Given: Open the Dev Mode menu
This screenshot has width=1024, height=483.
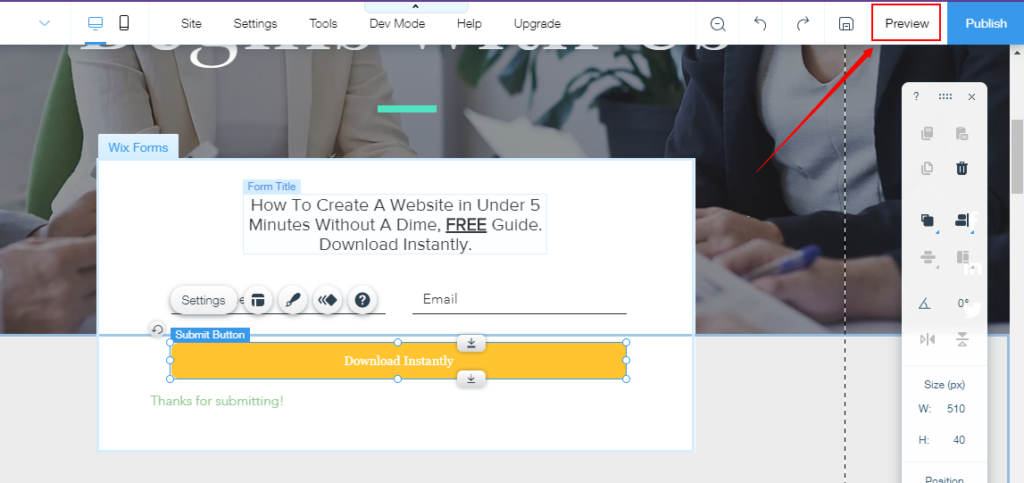Looking at the screenshot, I should pos(397,24).
